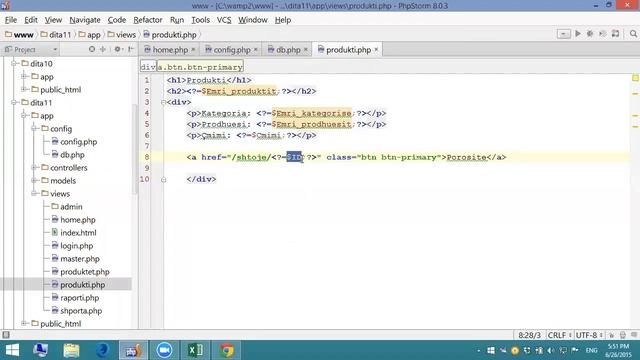The image size is (640, 360).
Task: Click a.btn.btn-primary editor breadcrumb
Action: 200,67
